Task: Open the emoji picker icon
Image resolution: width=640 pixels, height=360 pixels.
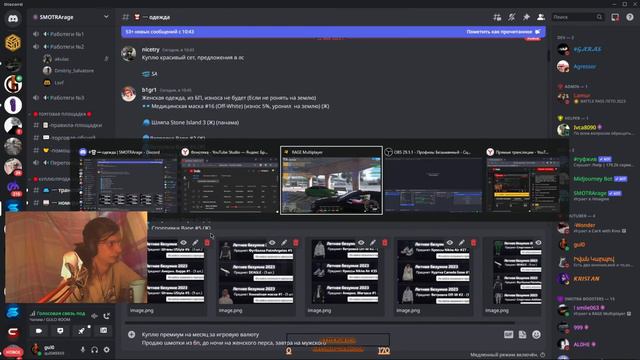Action: tap(536, 335)
